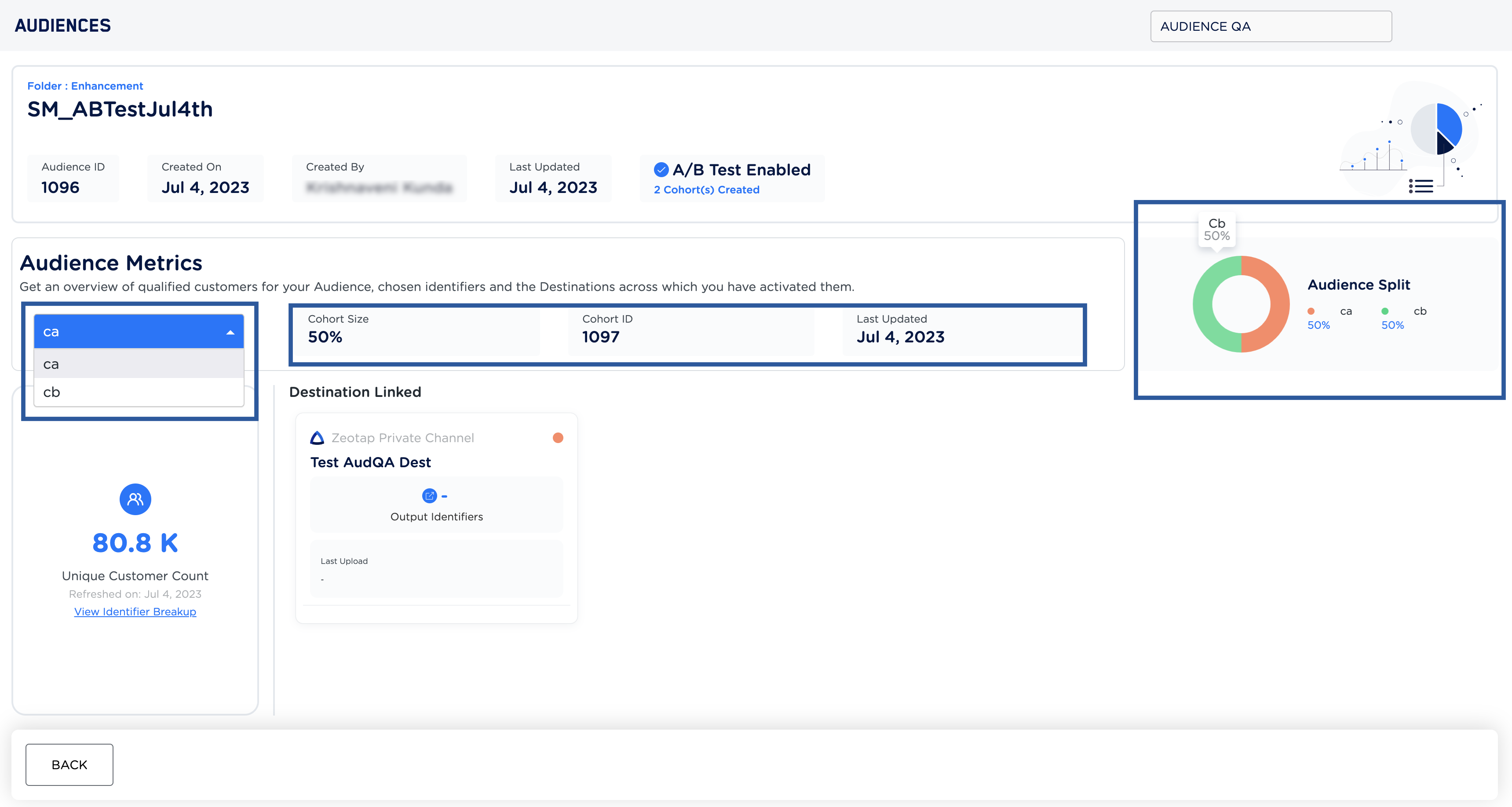Screen dimensions: 1512x807
Task: Click the list lines icon in header illustration
Action: click(x=1421, y=186)
